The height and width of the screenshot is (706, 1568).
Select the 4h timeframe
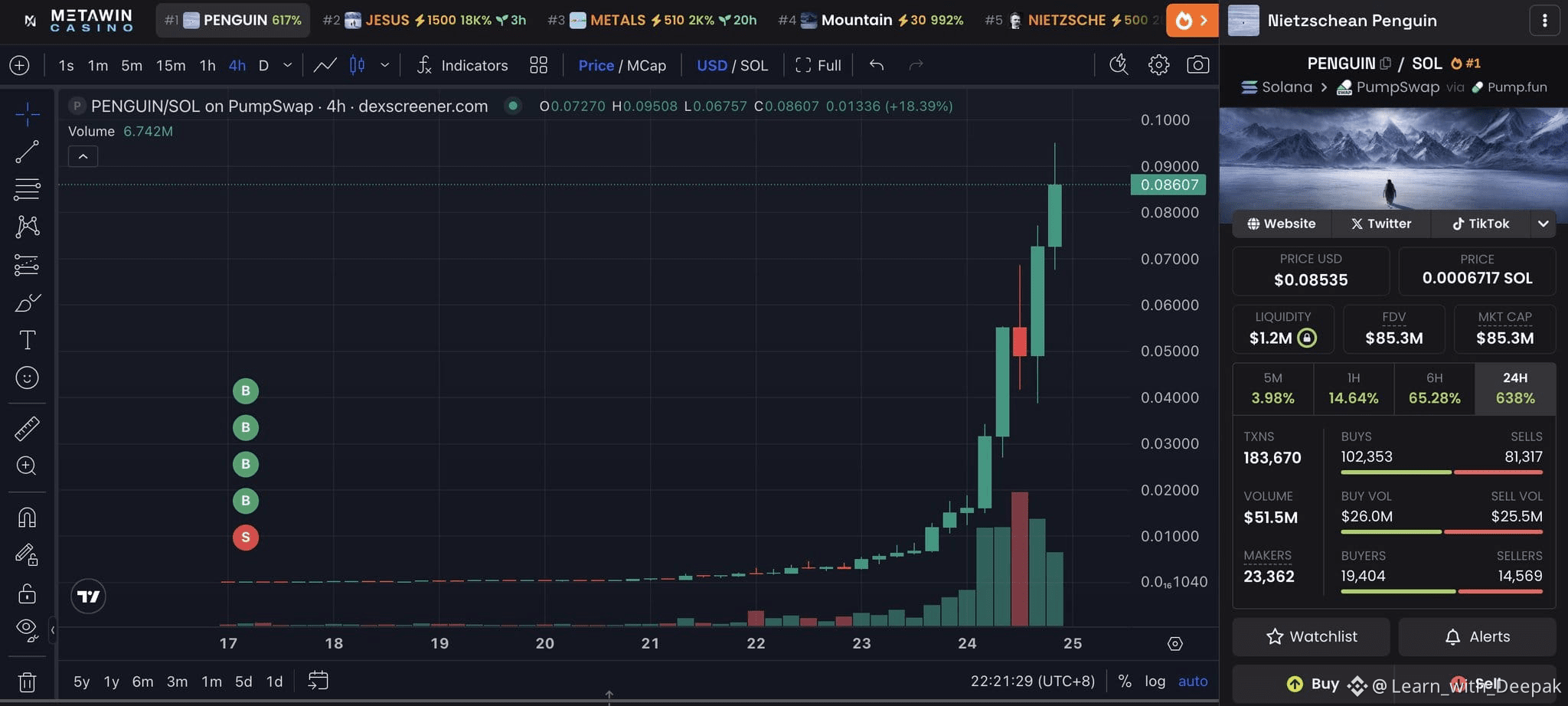pos(237,66)
